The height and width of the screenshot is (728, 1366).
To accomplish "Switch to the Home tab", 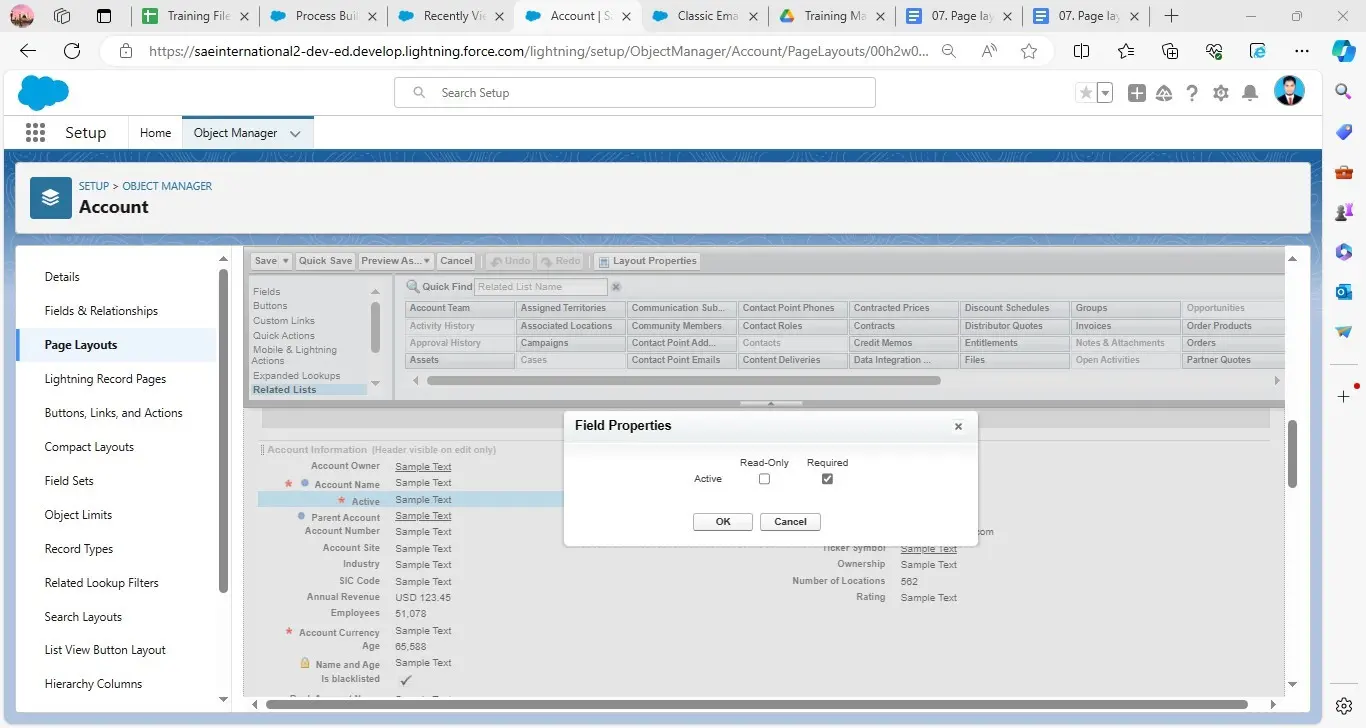I will coord(155,133).
